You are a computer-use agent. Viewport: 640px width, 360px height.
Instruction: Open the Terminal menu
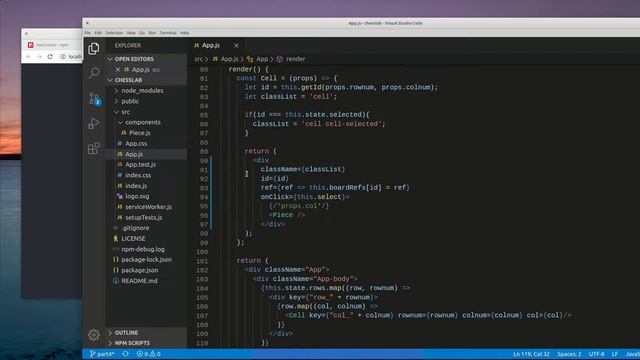[x=168, y=33]
